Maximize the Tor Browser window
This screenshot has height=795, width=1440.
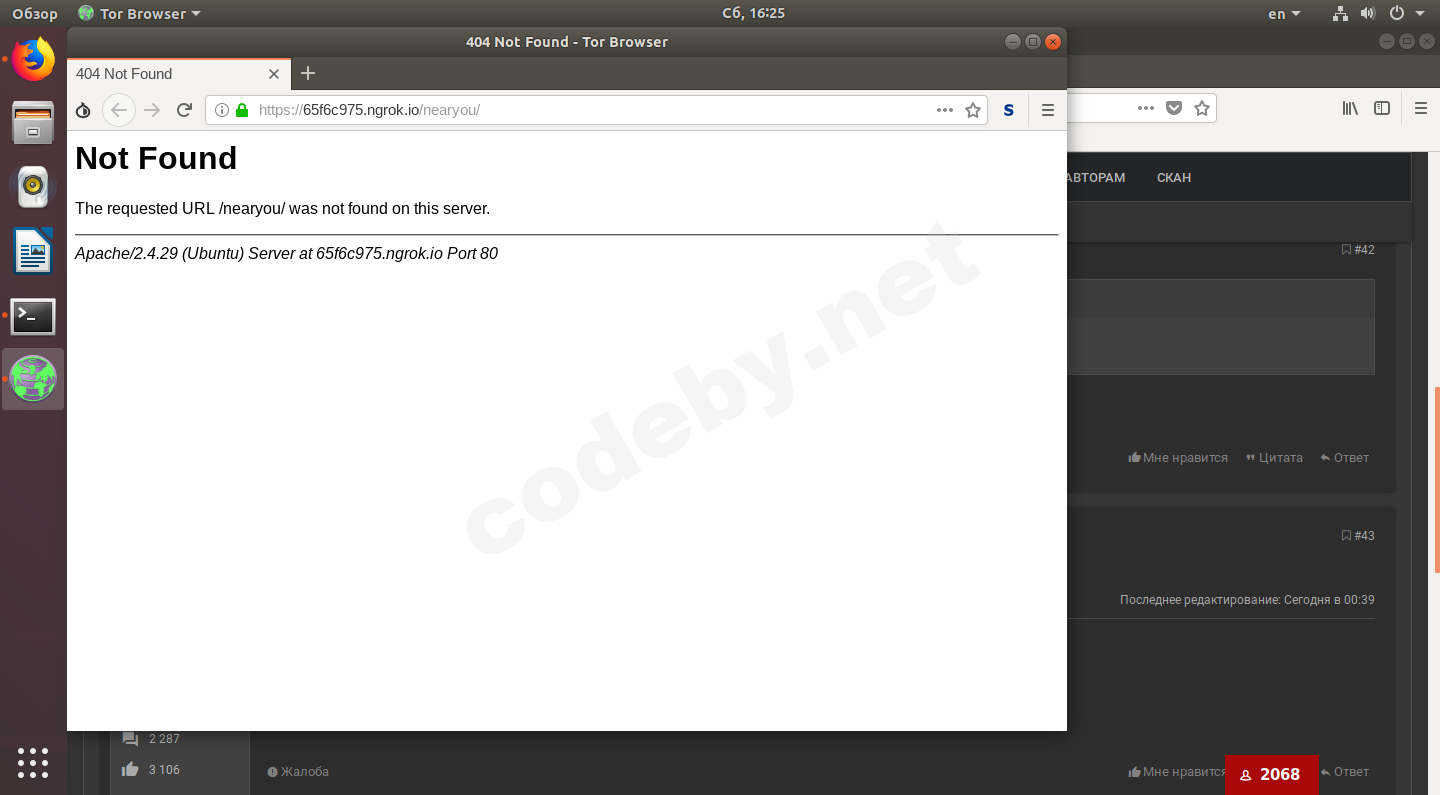point(1033,42)
